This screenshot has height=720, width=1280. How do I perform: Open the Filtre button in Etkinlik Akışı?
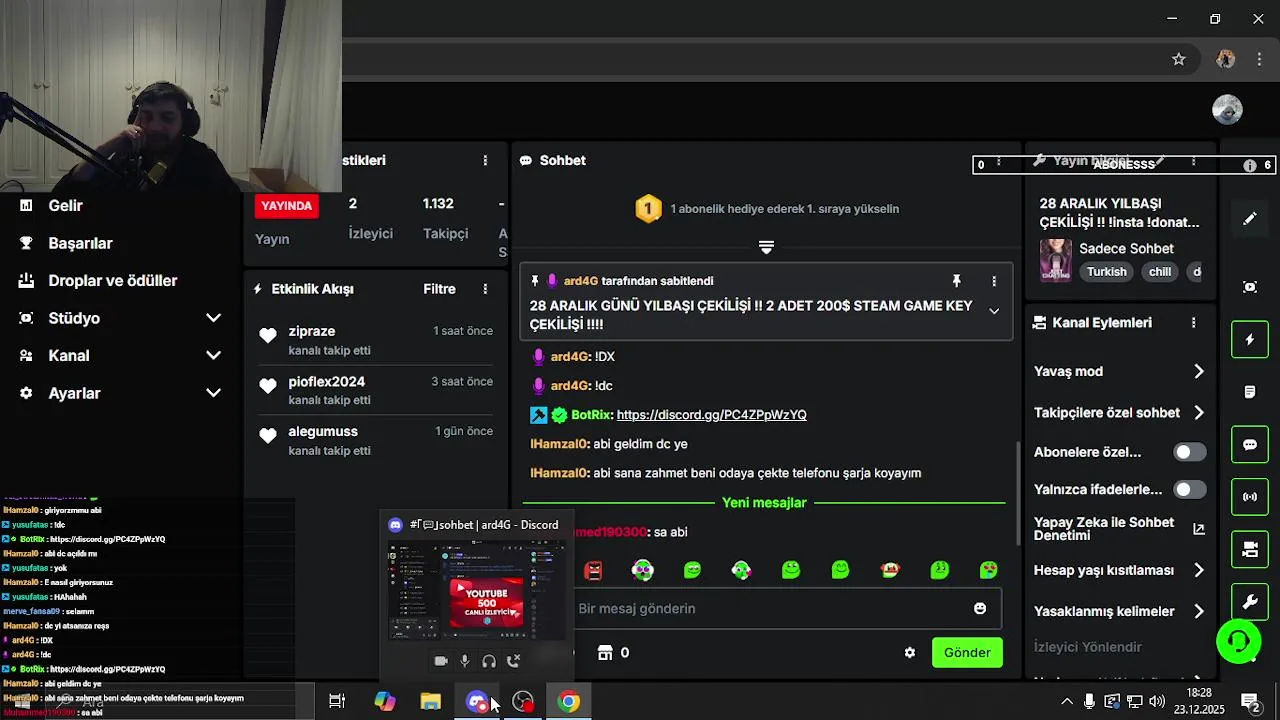[x=439, y=289]
